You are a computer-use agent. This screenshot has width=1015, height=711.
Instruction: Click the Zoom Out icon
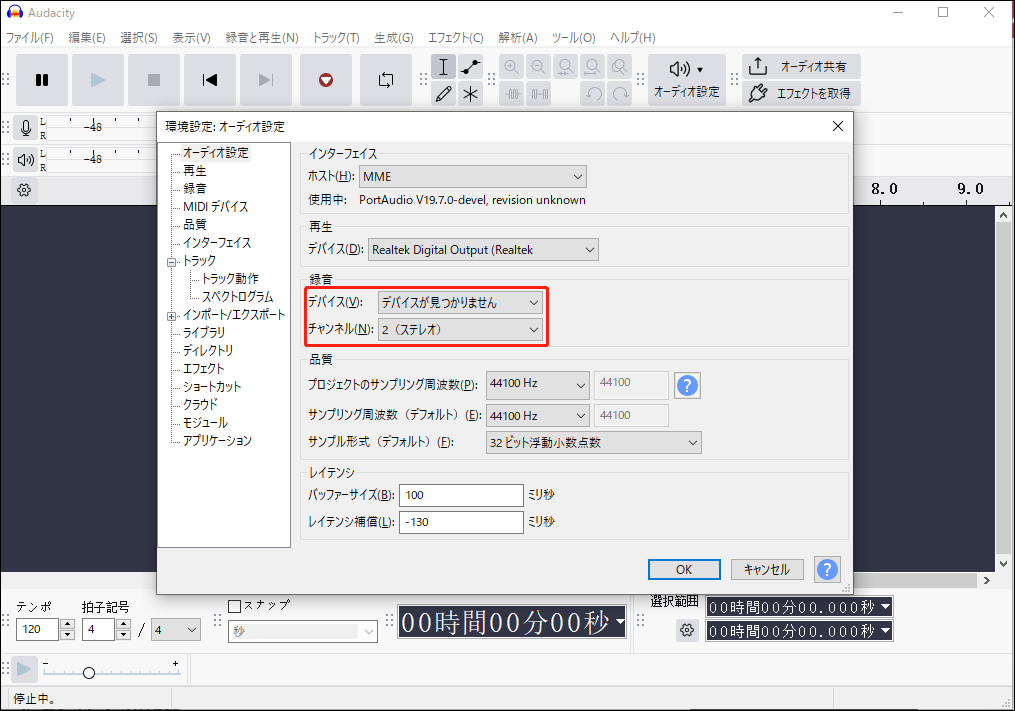click(539, 67)
